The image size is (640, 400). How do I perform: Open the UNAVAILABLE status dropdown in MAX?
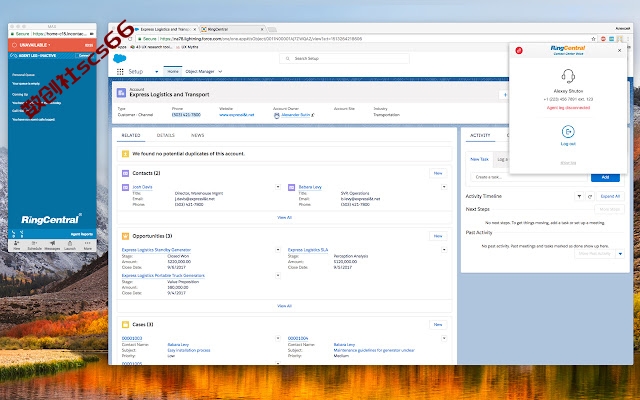pos(34,45)
